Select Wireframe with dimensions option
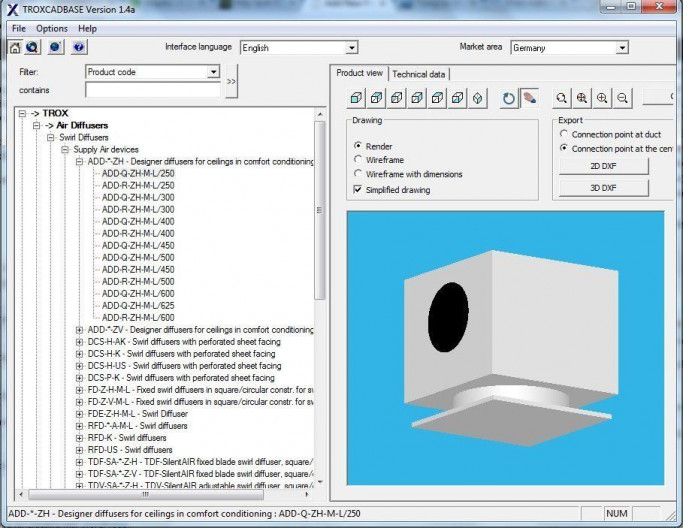 pos(358,173)
